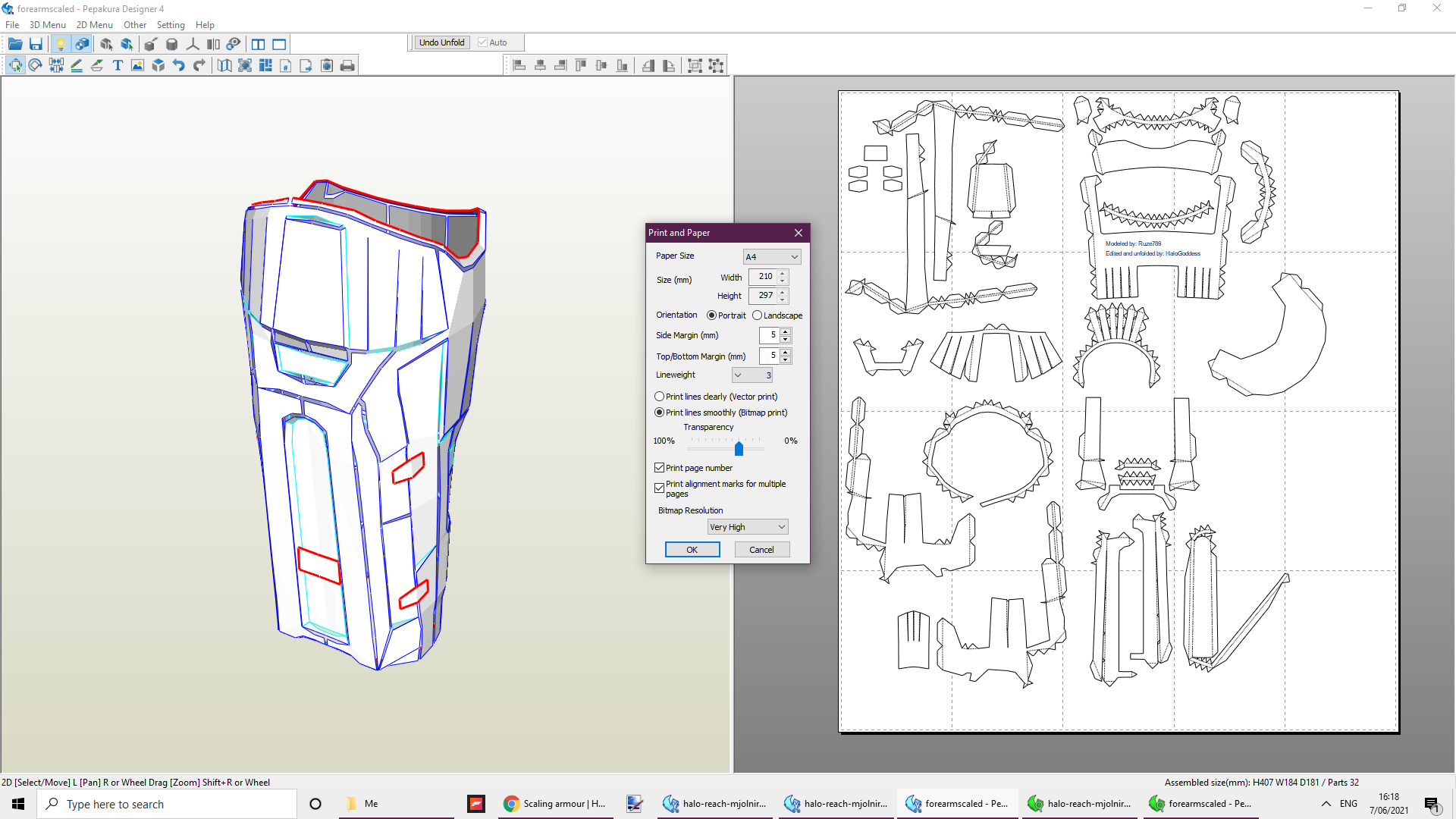Close the Print and Paper dialog
The width and height of the screenshot is (1456, 819).
(x=799, y=233)
